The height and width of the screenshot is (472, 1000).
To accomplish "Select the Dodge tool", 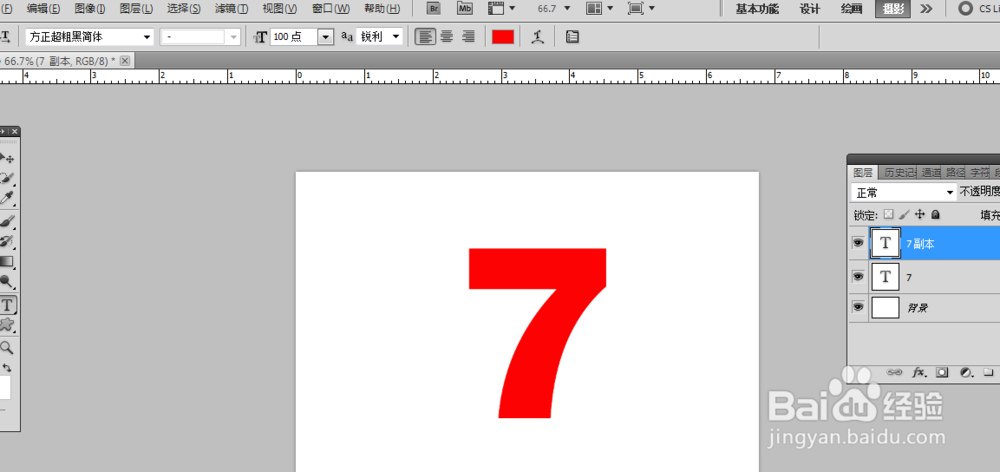I will pyautogui.click(x=7, y=282).
